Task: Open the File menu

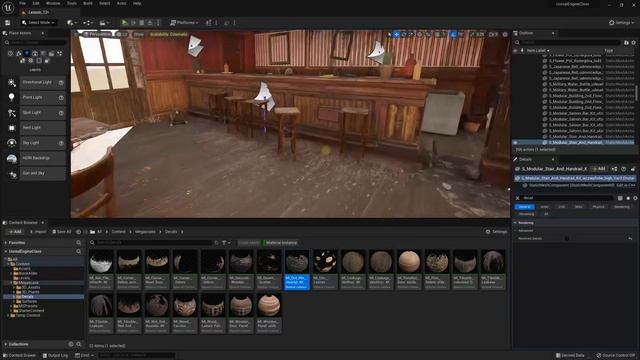Action: [22, 3]
